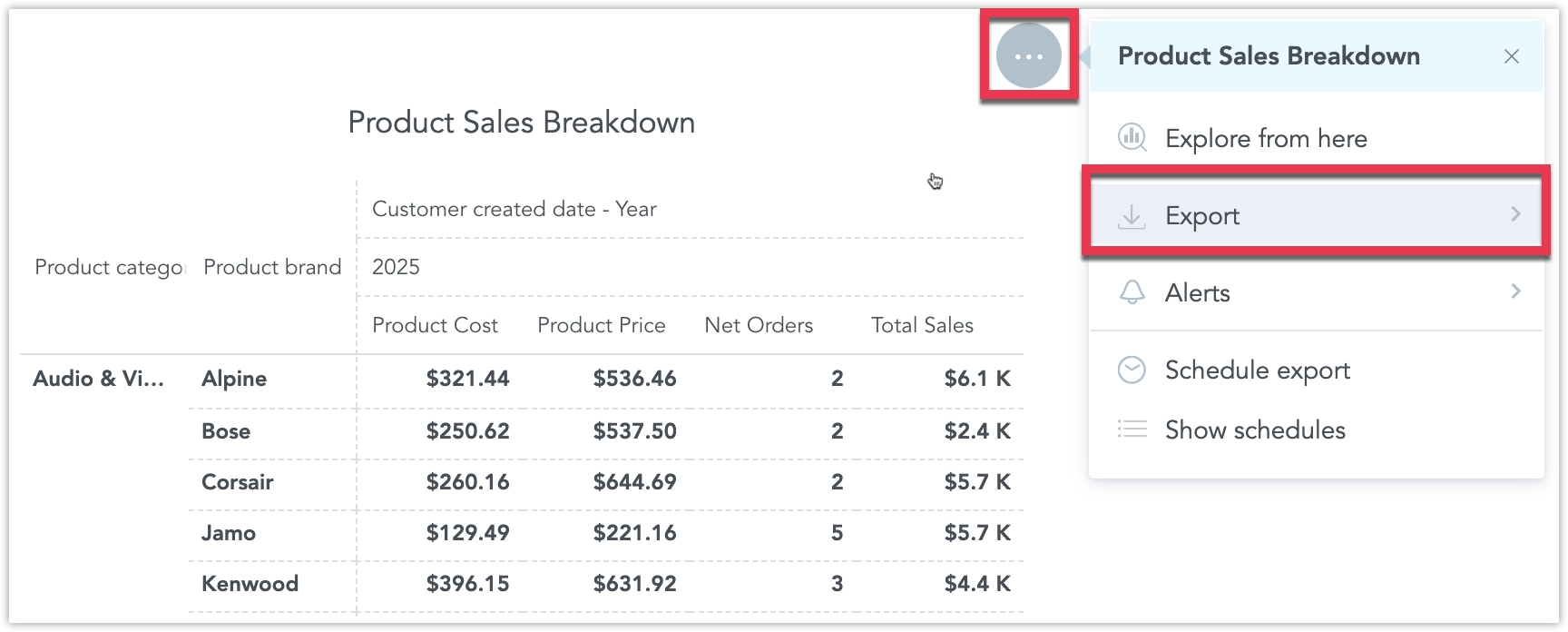Screen dimensions: 1568x632
Task: Select the Audio & Vi... category cell
Action: point(99,379)
